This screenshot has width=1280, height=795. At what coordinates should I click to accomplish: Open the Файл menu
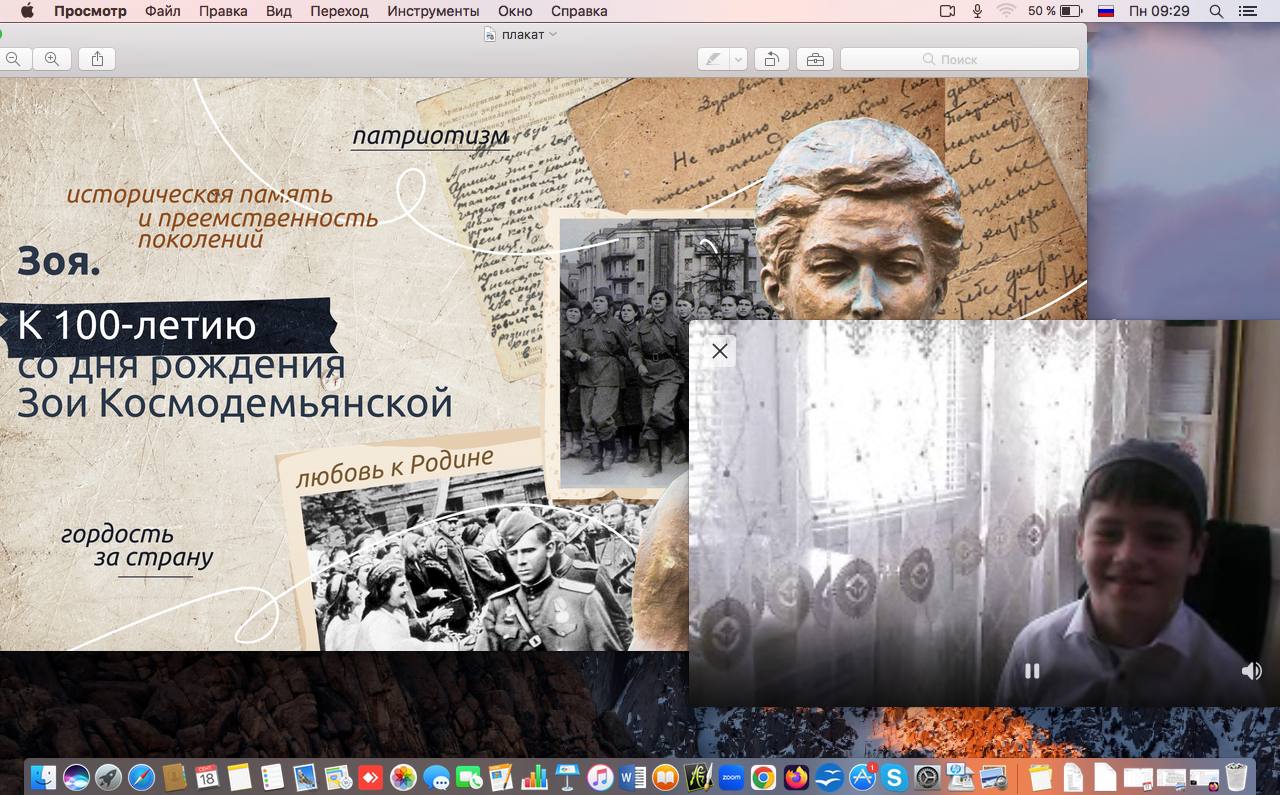[162, 11]
